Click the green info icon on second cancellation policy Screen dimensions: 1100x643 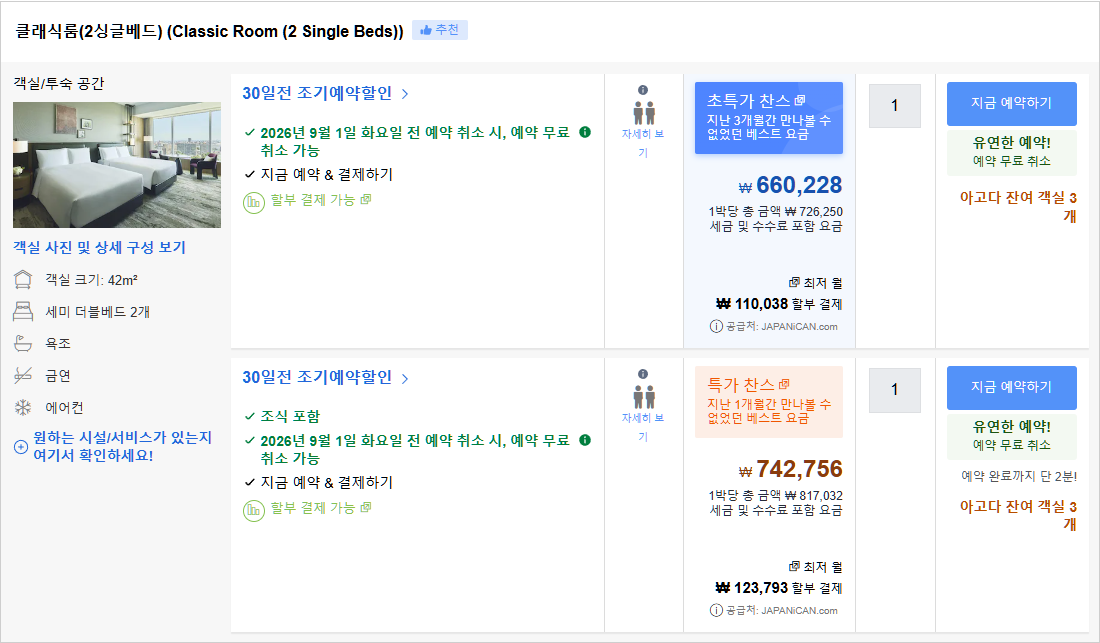pyautogui.click(x=585, y=440)
